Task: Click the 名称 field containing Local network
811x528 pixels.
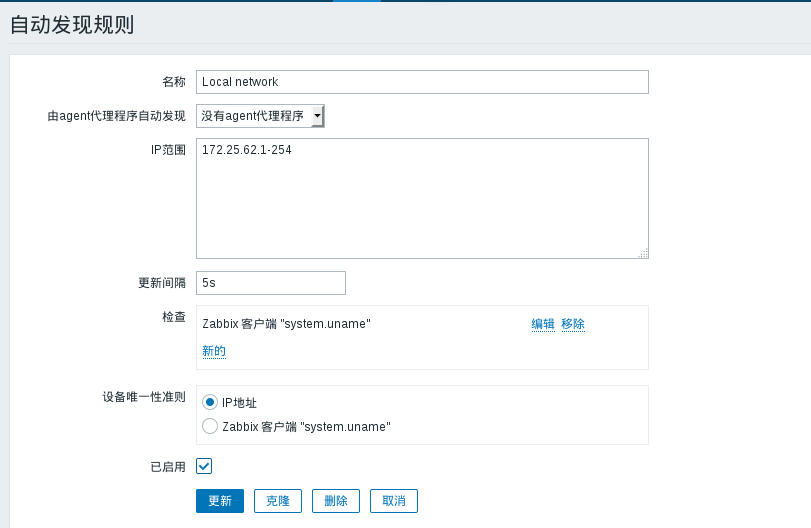Action: coord(422,82)
